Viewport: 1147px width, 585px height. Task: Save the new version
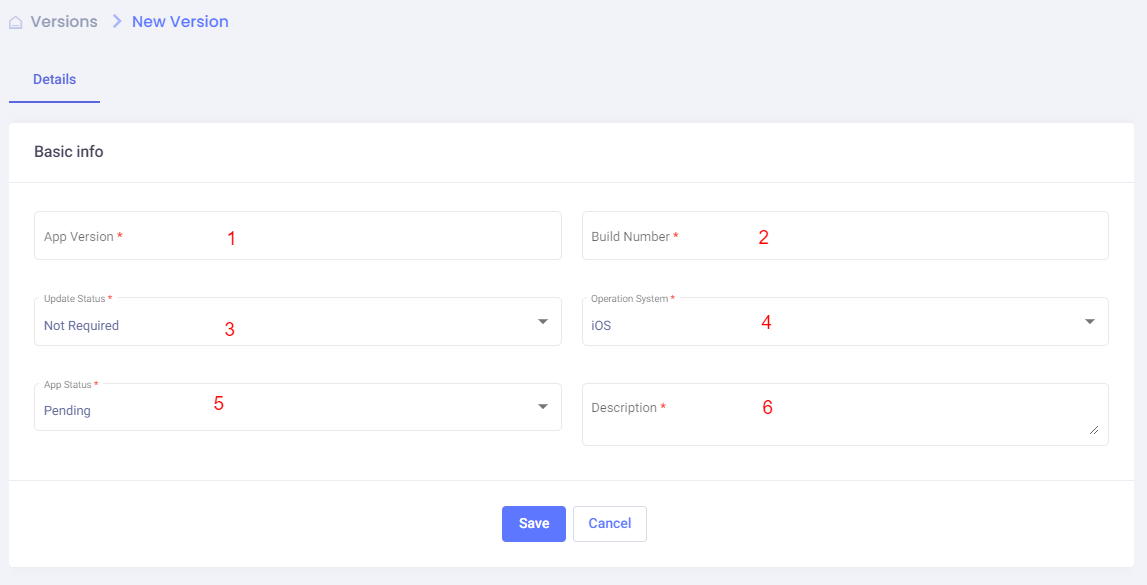pyautogui.click(x=533, y=524)
